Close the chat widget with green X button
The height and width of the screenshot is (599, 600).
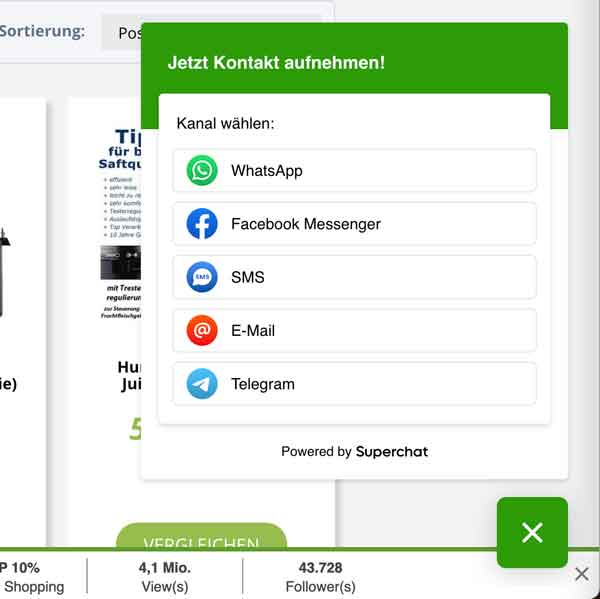[x=532, y=532]
